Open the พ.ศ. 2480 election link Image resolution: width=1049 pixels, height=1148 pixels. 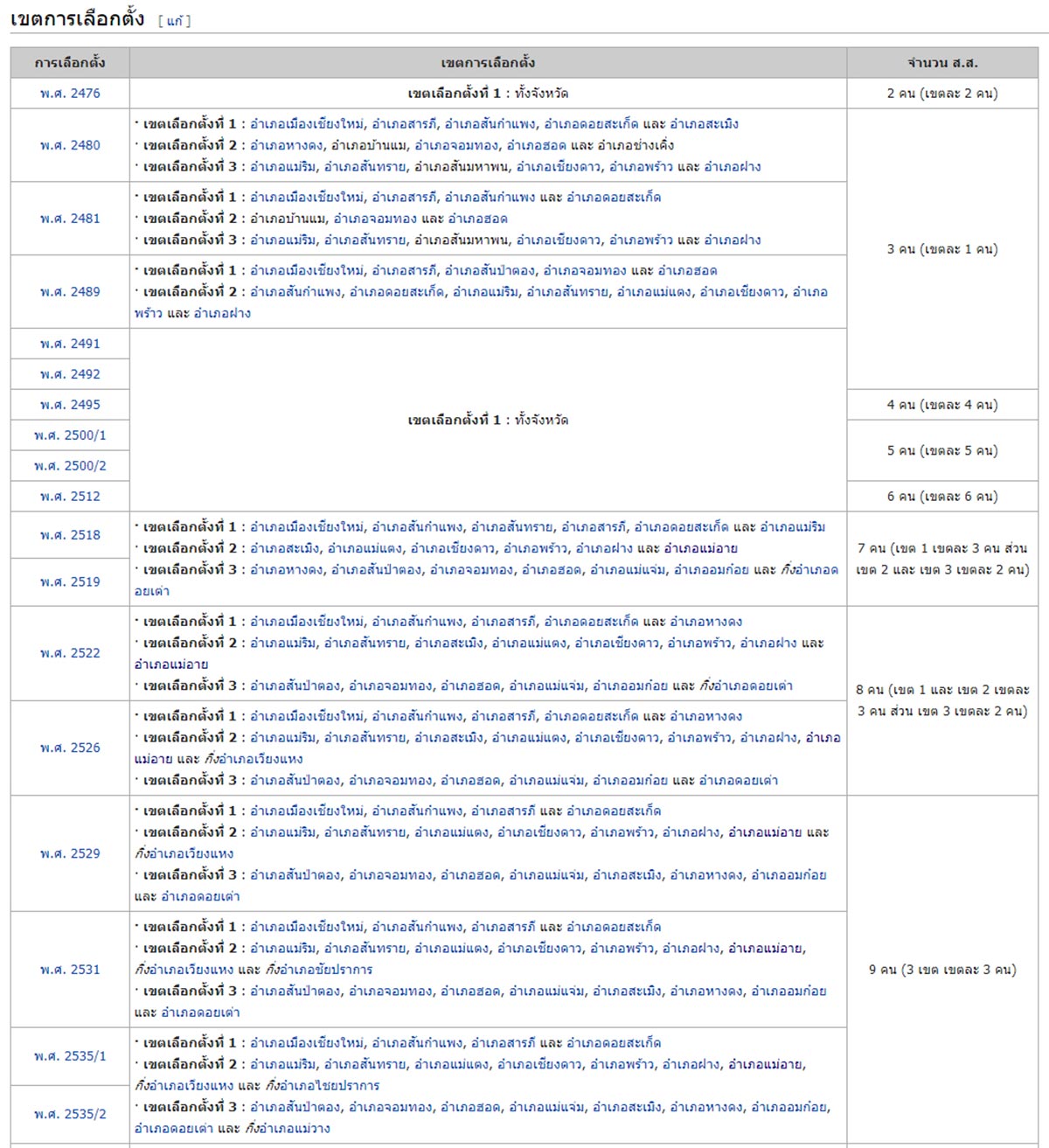coord(70,145)
